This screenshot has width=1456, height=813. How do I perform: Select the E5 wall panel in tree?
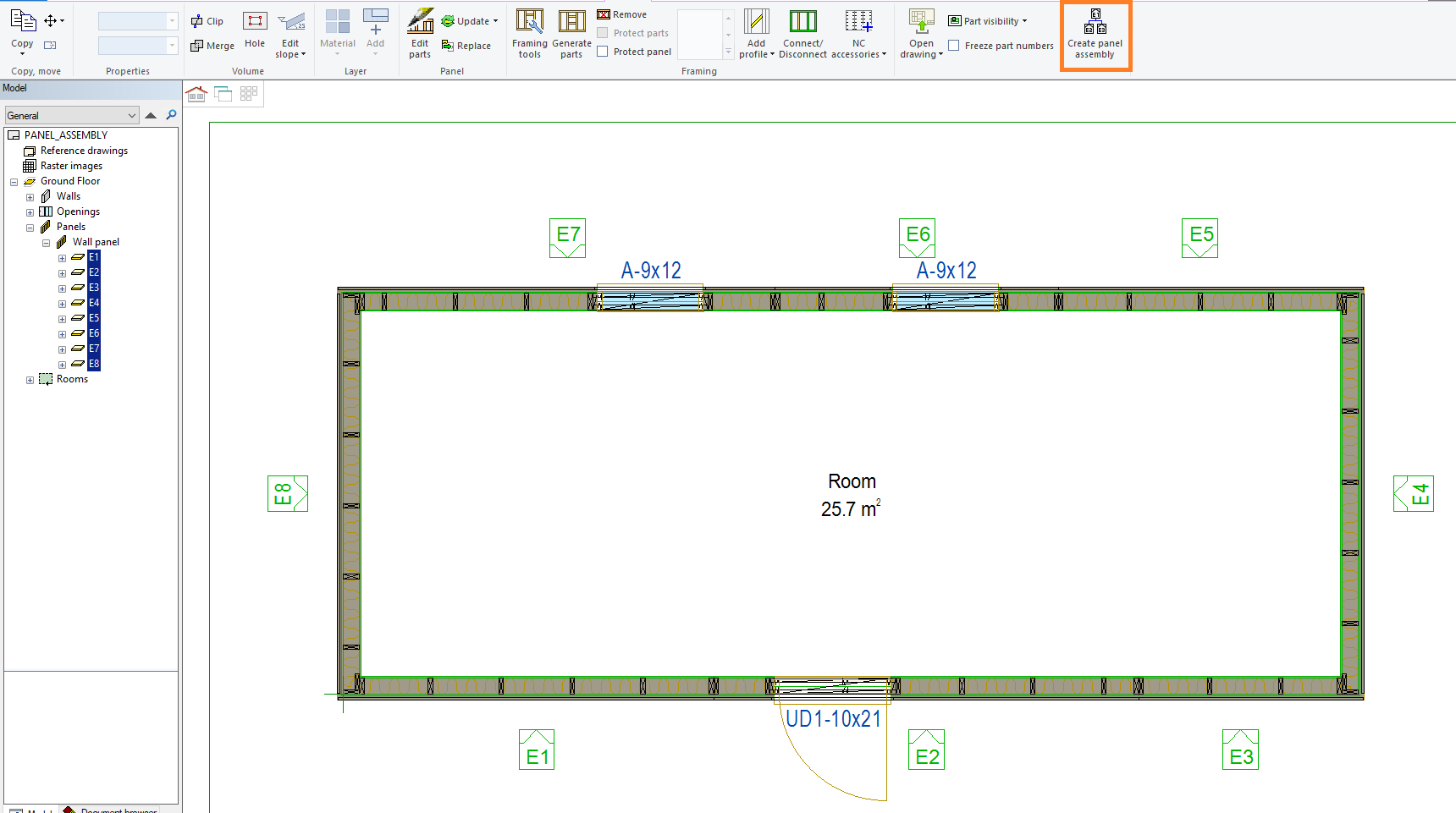tap(94, 318)
